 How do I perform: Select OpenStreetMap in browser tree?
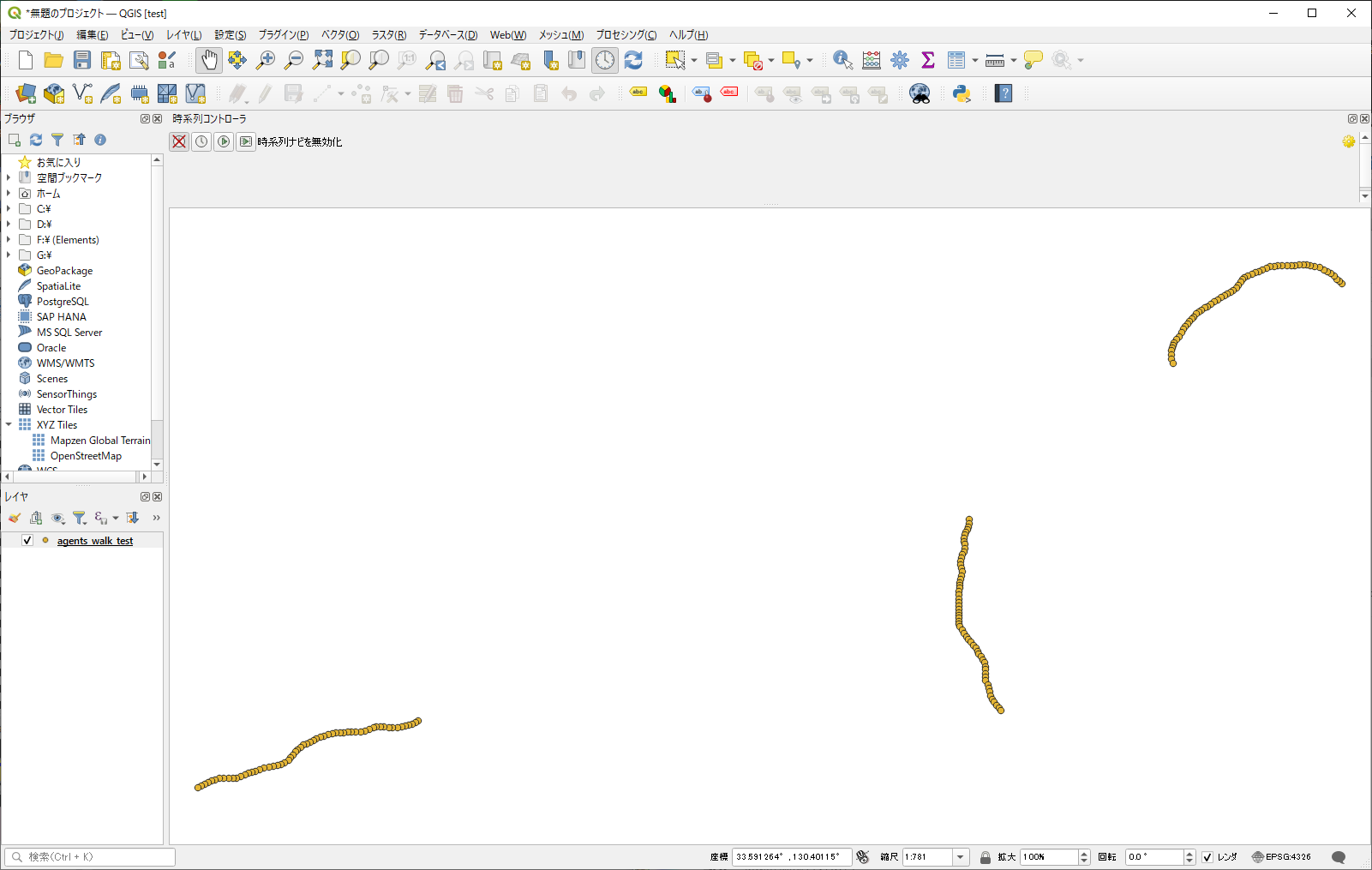pyautogui.click(x=86, y=456)
